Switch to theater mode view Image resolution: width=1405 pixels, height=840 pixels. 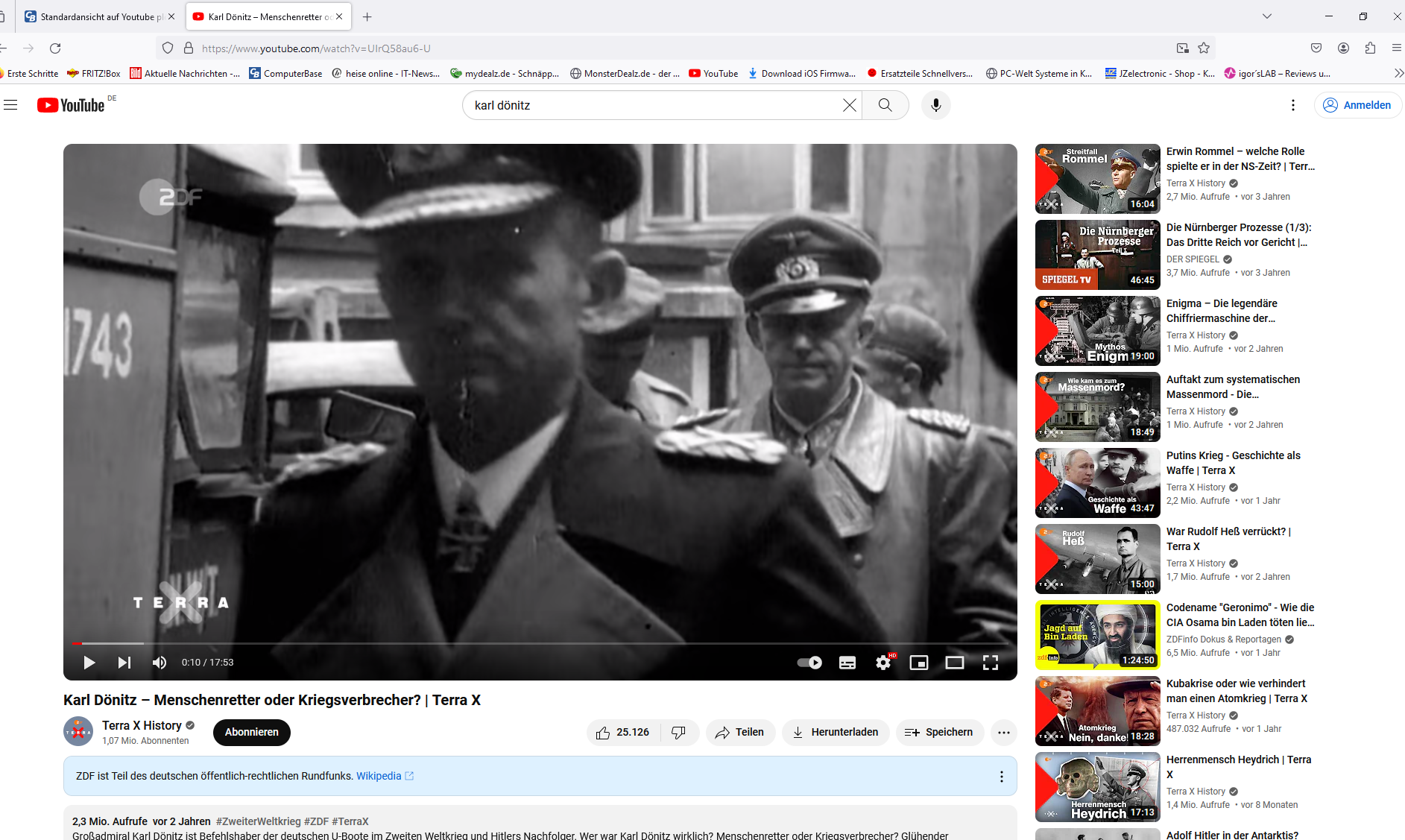tap(955, 663)
